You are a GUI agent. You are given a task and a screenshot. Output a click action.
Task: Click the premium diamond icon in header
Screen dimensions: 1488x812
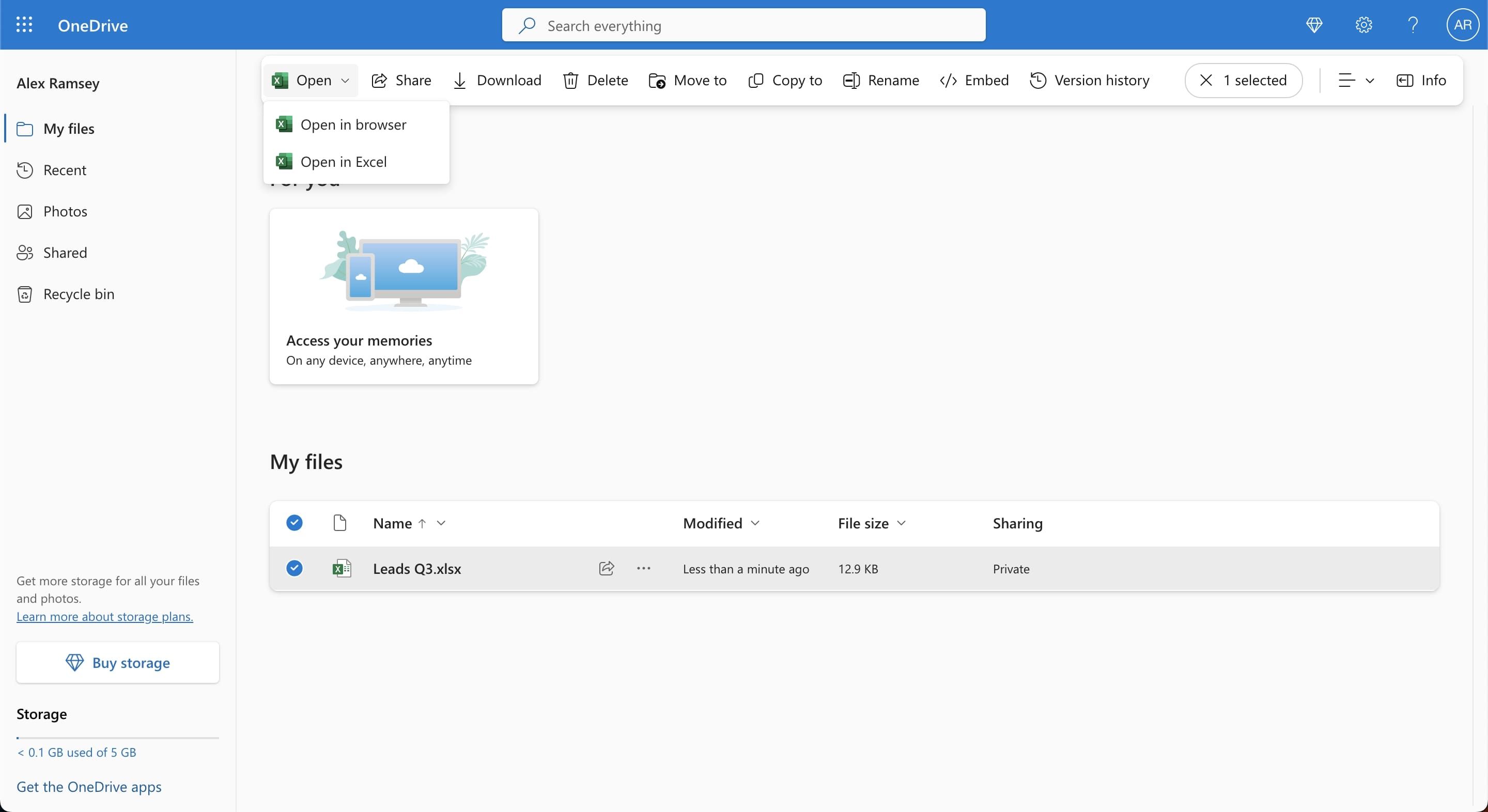pyautogui.click(x=1314, y=25)
